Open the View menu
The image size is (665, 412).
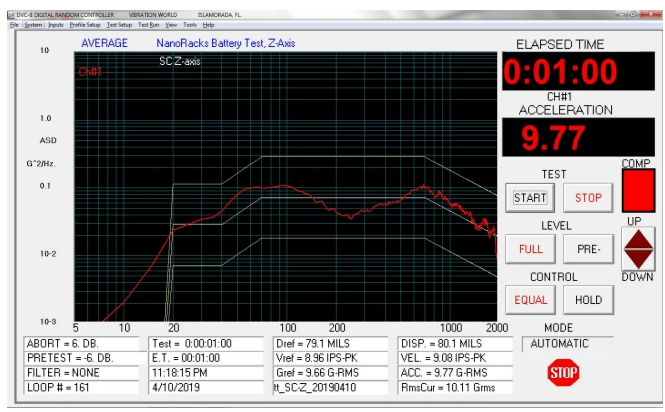point(171,24)
